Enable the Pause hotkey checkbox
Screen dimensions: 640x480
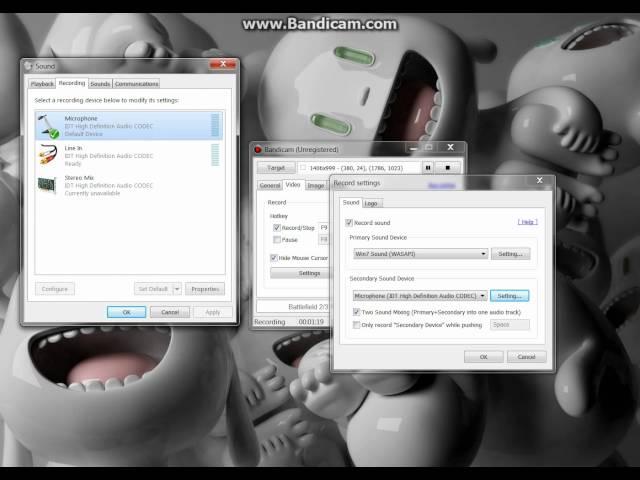277,240
